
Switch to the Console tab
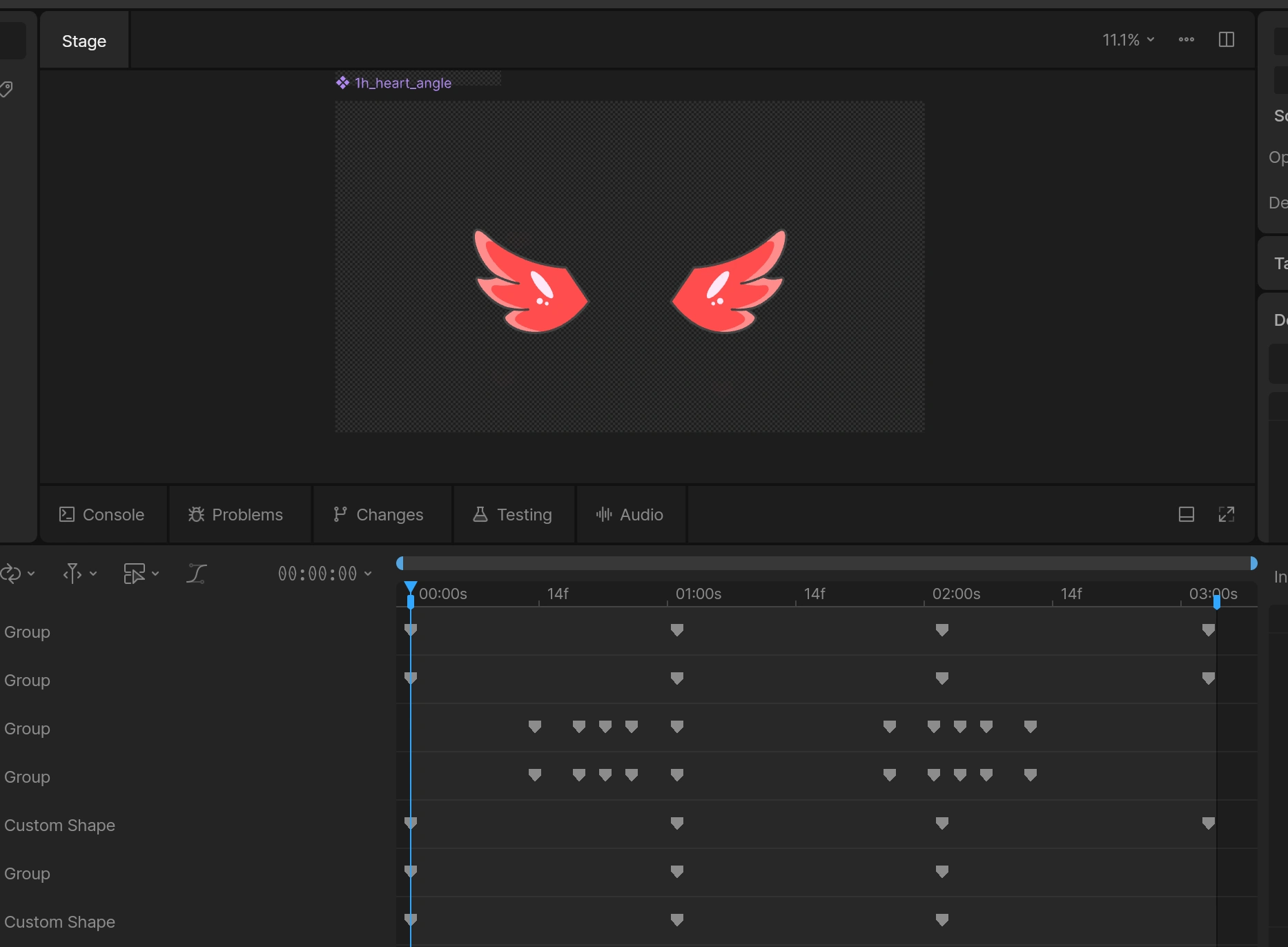tap(102, 514)
